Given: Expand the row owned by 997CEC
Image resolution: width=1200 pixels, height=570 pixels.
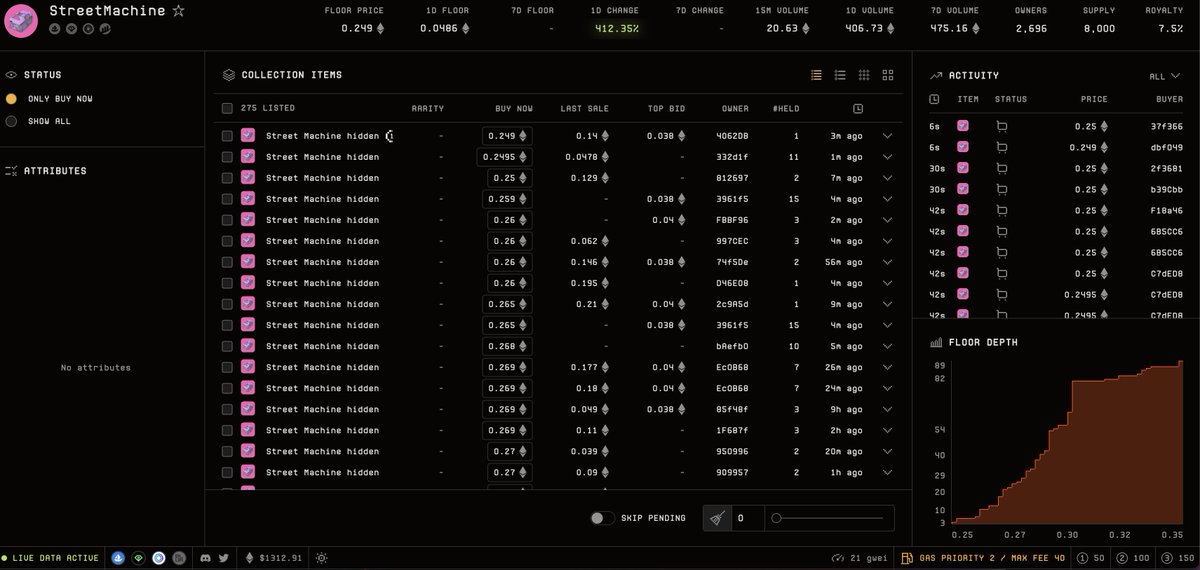Looking at the screenshot, I should 887,241.
